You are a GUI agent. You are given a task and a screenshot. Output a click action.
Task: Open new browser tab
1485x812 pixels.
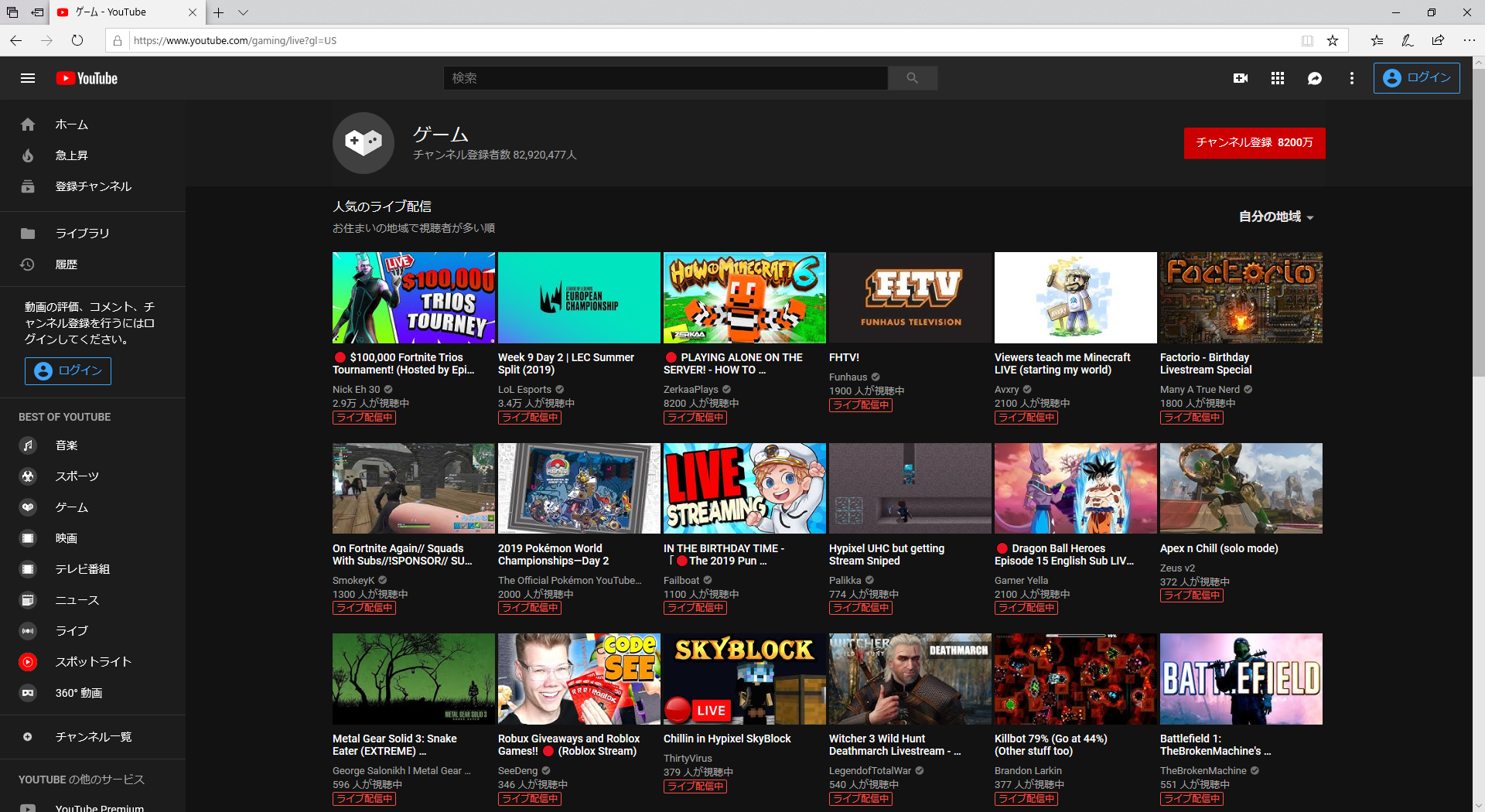tap(219, 12)
